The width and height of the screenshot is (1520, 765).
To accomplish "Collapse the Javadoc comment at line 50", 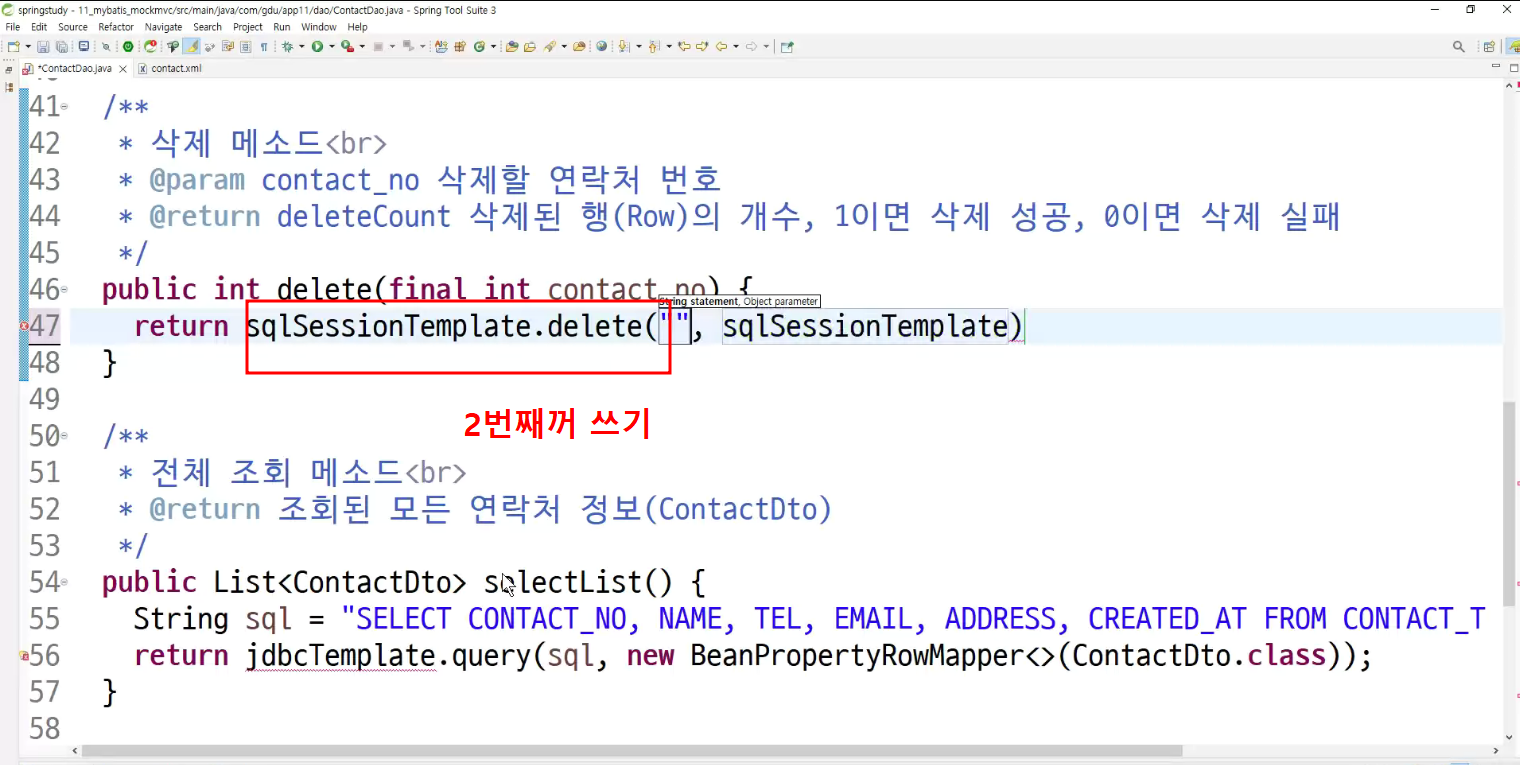I will click(64, 436).
